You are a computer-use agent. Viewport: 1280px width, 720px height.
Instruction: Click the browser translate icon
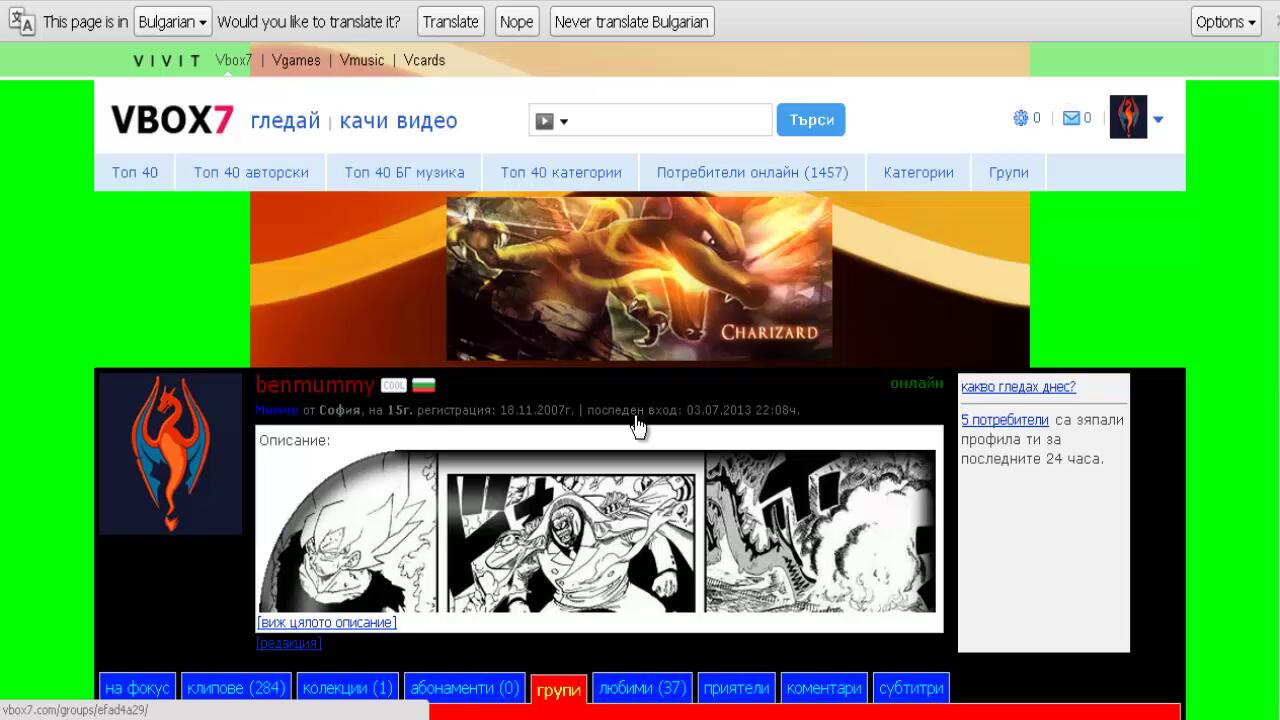point(22,22)
